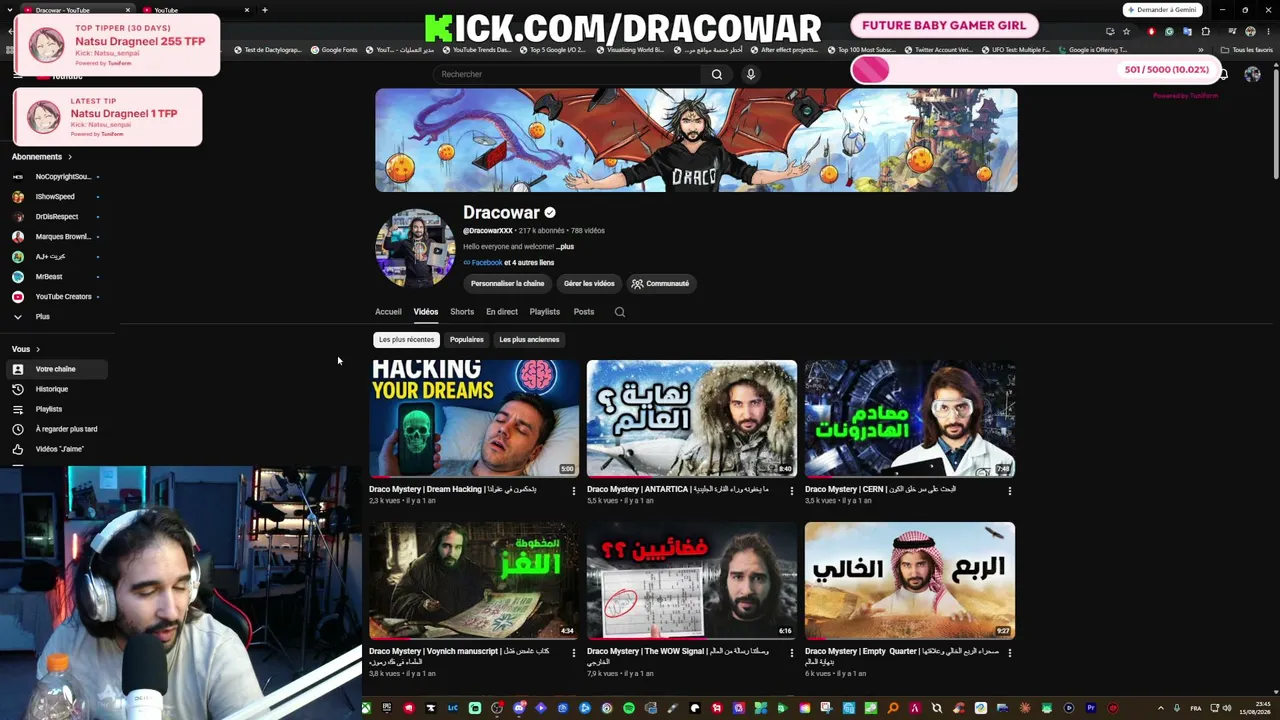Open the channel search magnifier icon
Image resolution: width=1280 pixels, height=720 pixels.
(x=620, y=312)
